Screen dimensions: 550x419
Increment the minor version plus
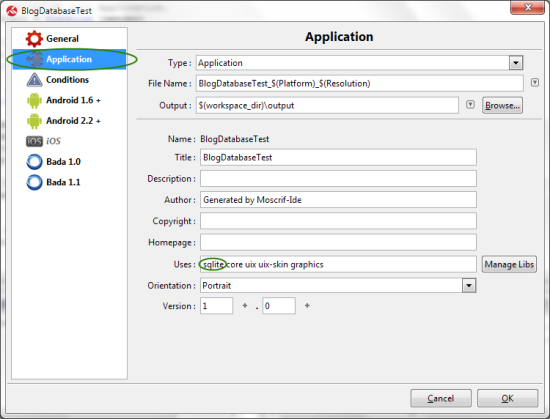[x=307, y=306]
